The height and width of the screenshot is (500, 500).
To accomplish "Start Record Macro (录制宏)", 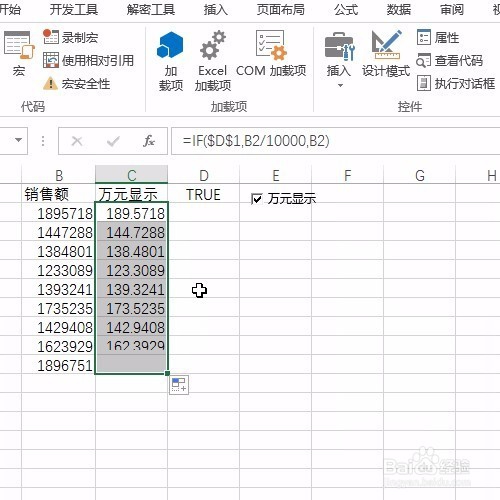I will click(71, 37).
